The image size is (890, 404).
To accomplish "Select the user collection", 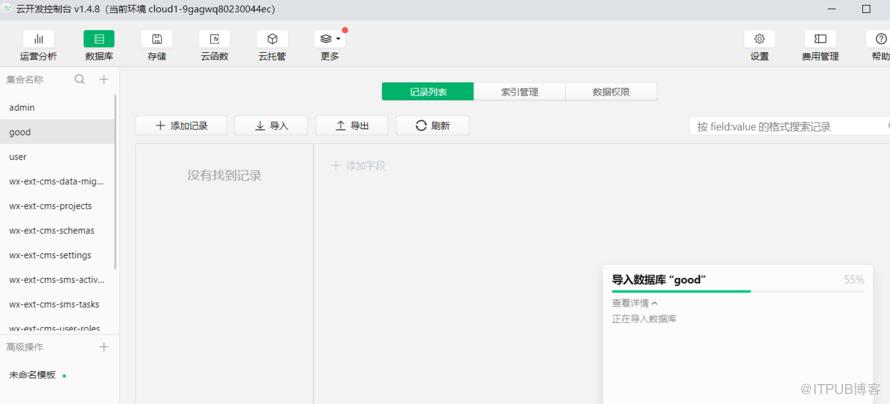I will tap(57, 157).
